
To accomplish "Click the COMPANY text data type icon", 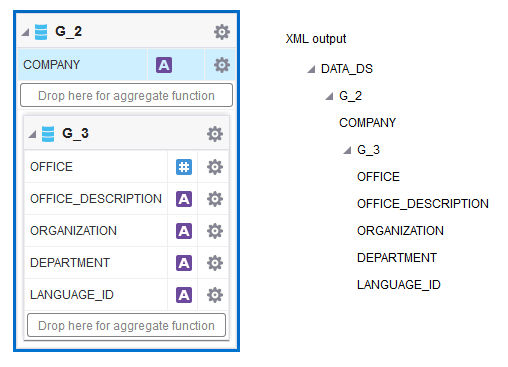I will (x=164, y=65).
